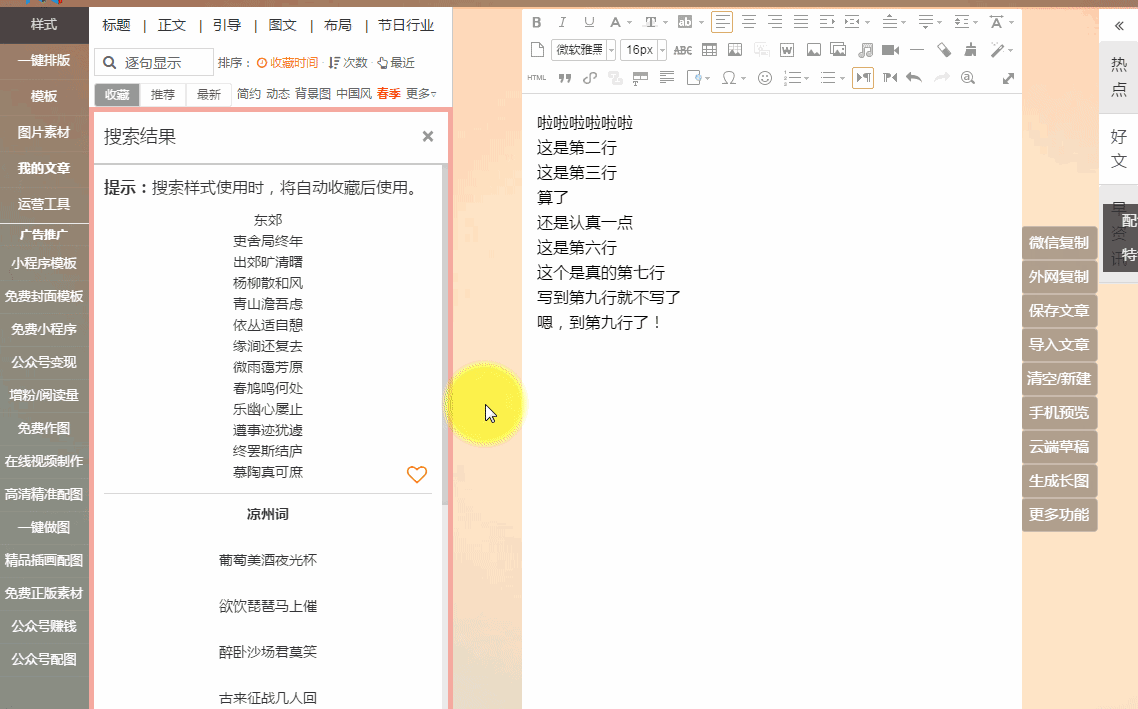Click the blockquote quotation mark icon
The height and width of the screenshot is (709, 1138).
[564, 78]
